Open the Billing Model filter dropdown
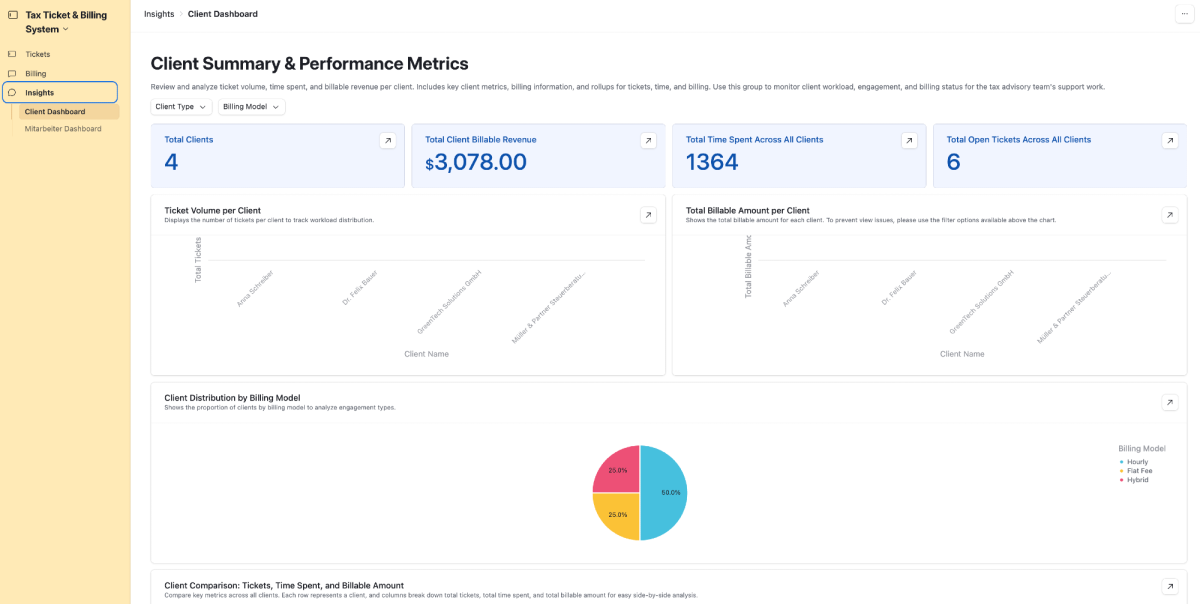 (x=251, y=106)
